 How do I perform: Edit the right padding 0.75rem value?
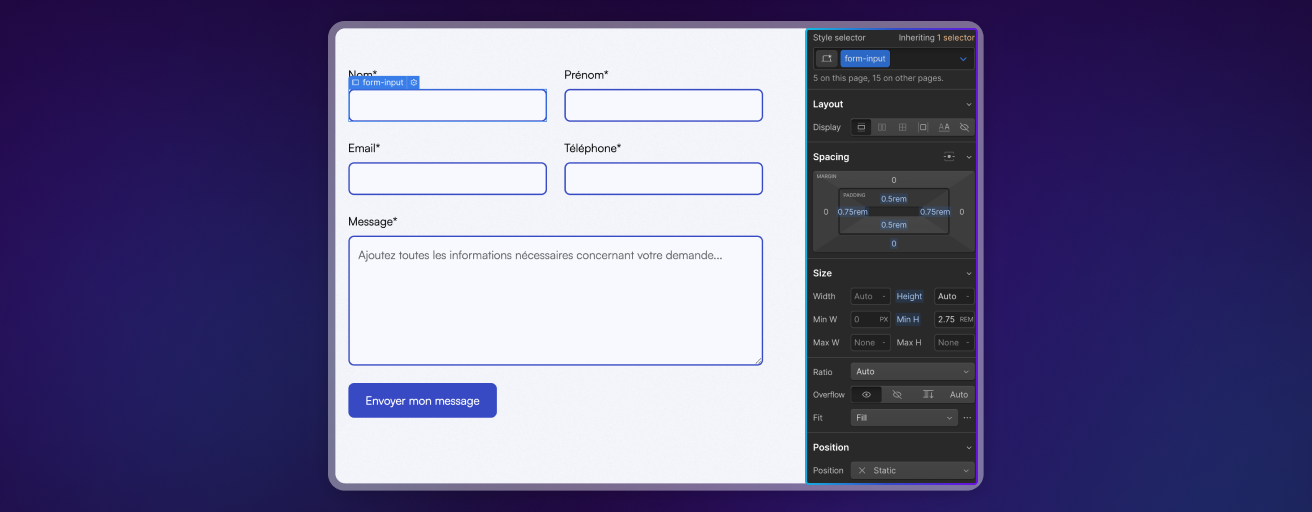point(935,212)
